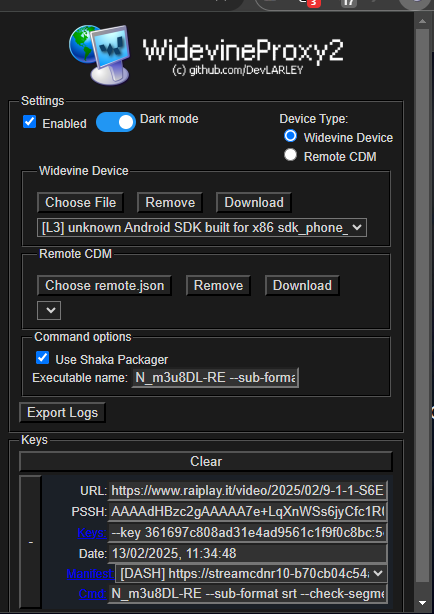The width and height of the screenshot is (434, 614).
Task: Click Choose File for Widevine Device
Action: point(80,202)
